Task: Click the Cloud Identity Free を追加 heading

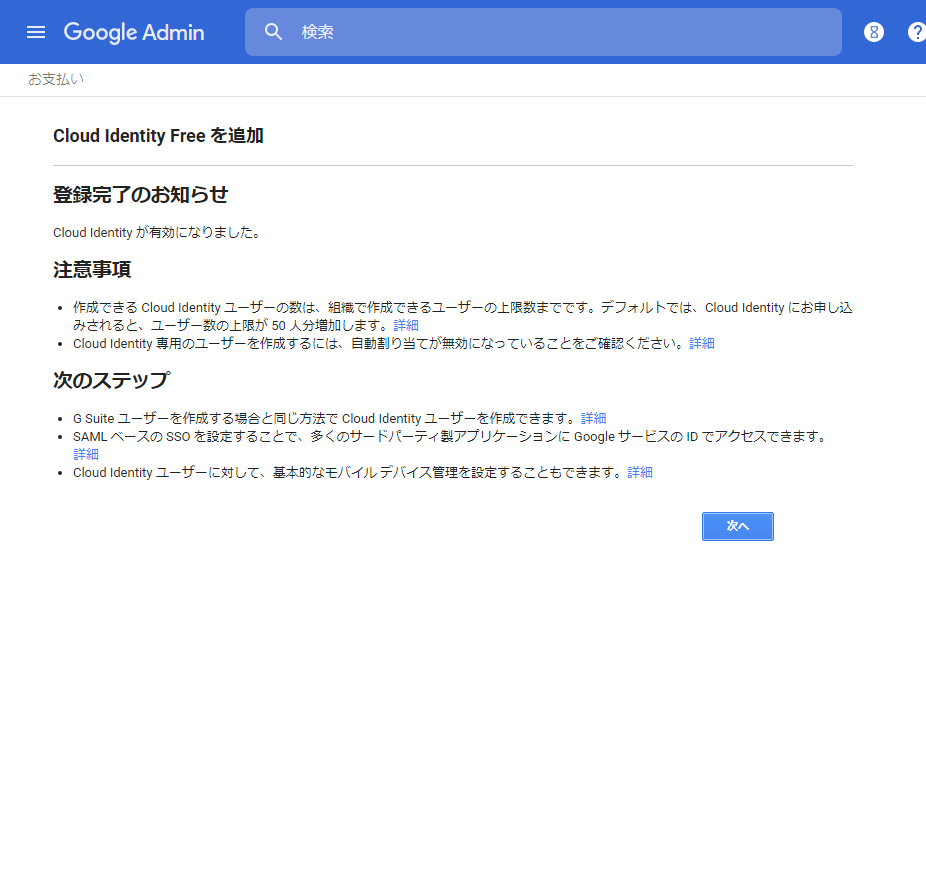Action: pos(158,136)
